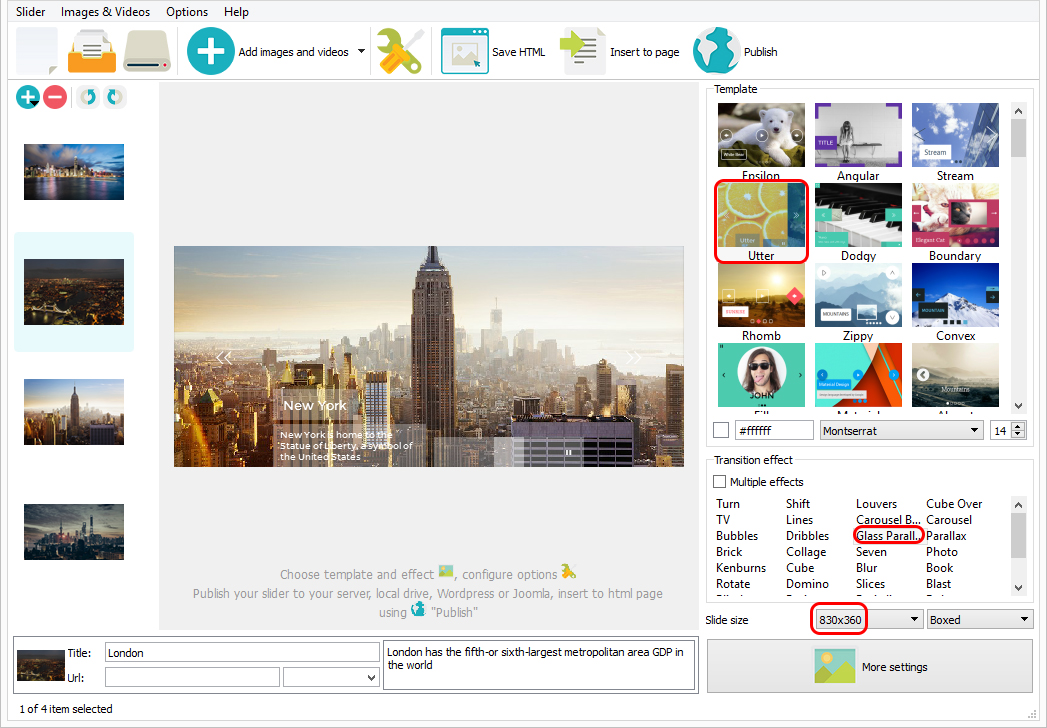Select the Hong Kong skyline slide thumbnail
The image size is (1047, 728).
[74, 172]
